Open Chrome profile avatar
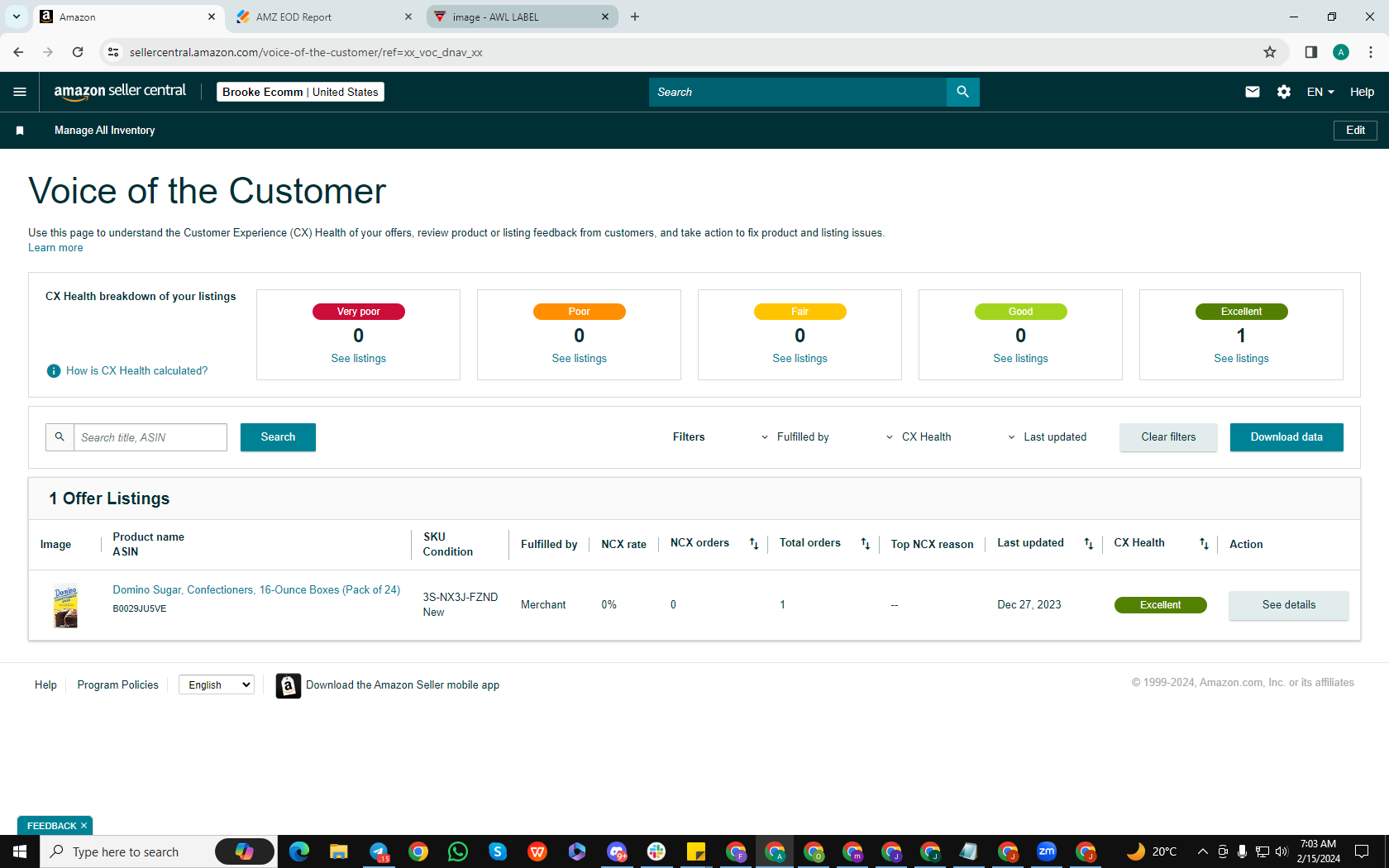 (1341, 52)
